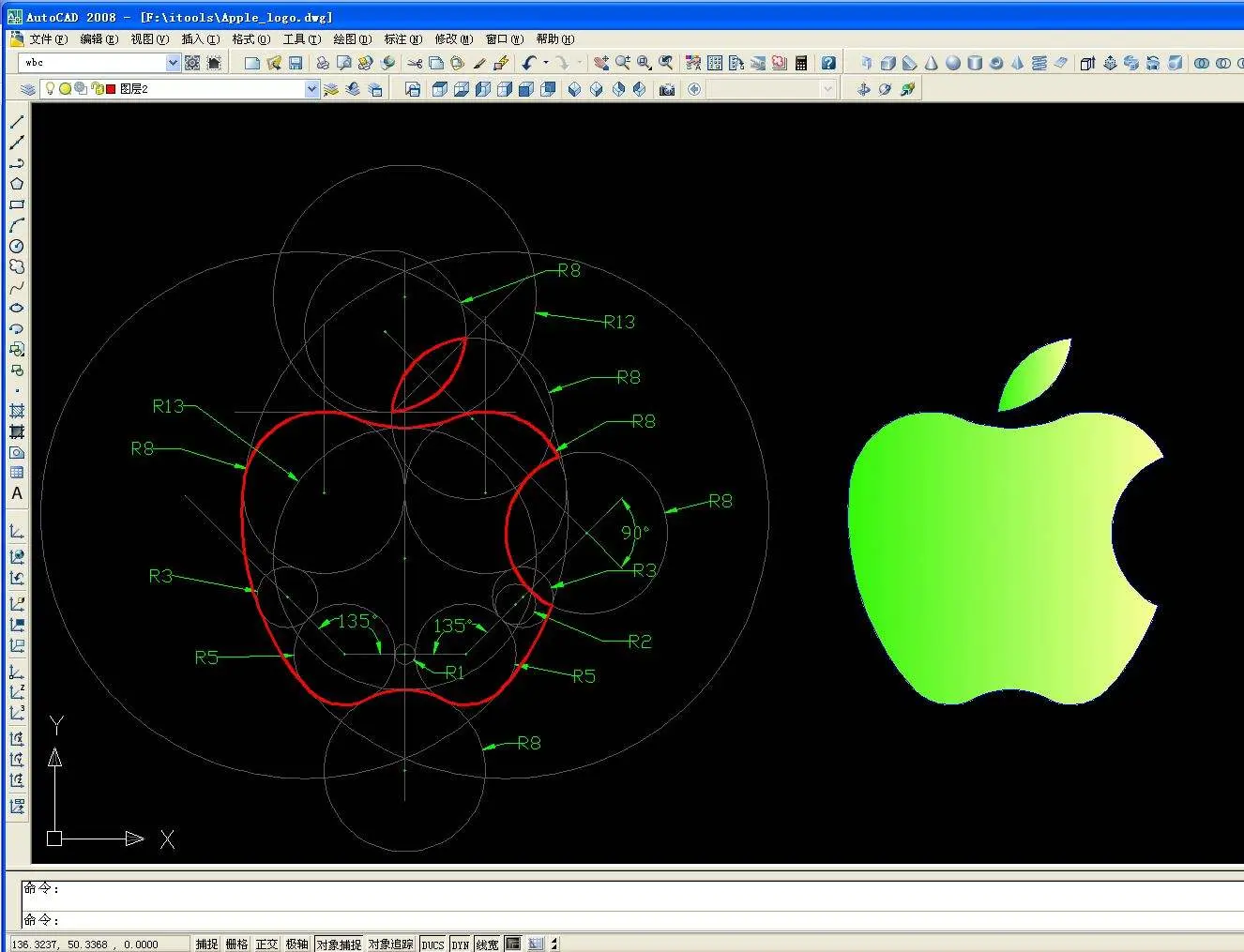This screenshot has height=952, width=1244.
Task: Select the R13 dimension label at top right
Action: tap(619, 322)
